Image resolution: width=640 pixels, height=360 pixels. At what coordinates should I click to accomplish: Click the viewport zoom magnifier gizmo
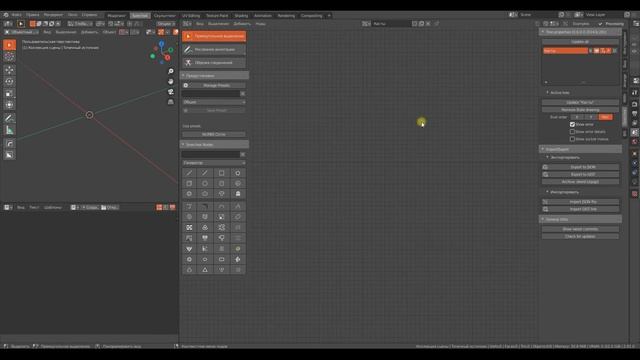[171, 71]
